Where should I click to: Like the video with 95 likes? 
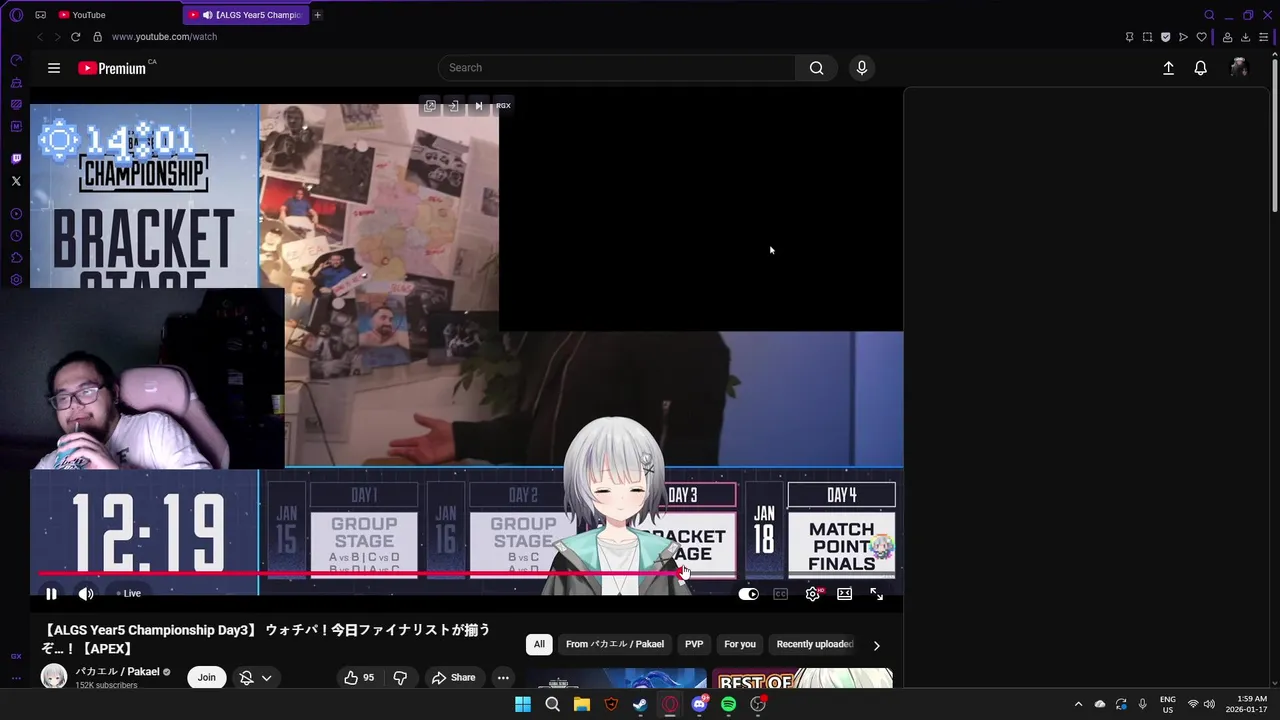click(x=359, y=678)
